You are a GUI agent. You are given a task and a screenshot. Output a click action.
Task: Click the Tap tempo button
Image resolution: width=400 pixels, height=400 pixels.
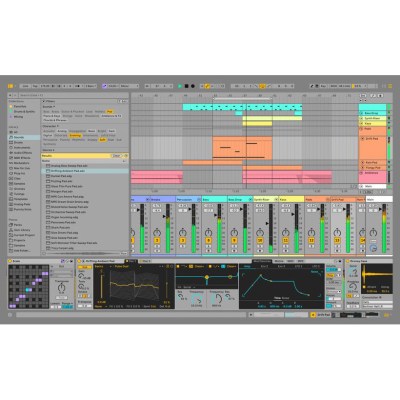[x=35, y=86]
